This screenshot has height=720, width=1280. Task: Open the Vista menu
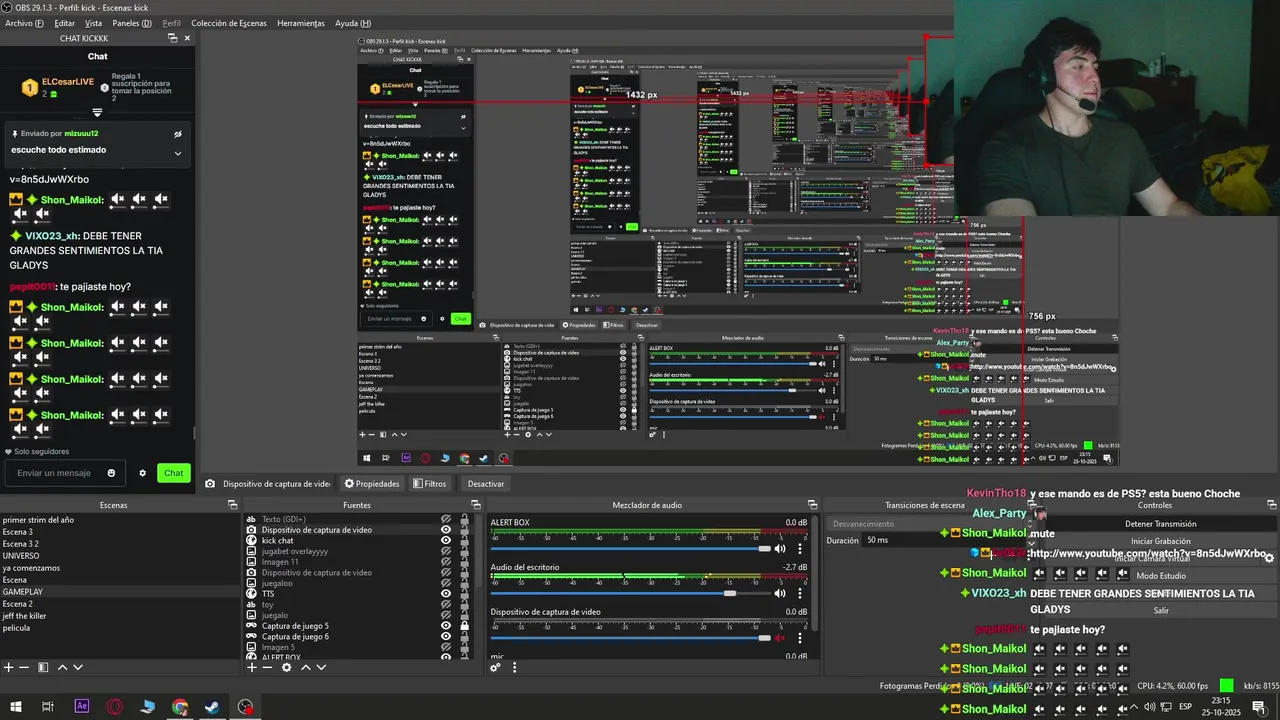click(x=93, y=23)
